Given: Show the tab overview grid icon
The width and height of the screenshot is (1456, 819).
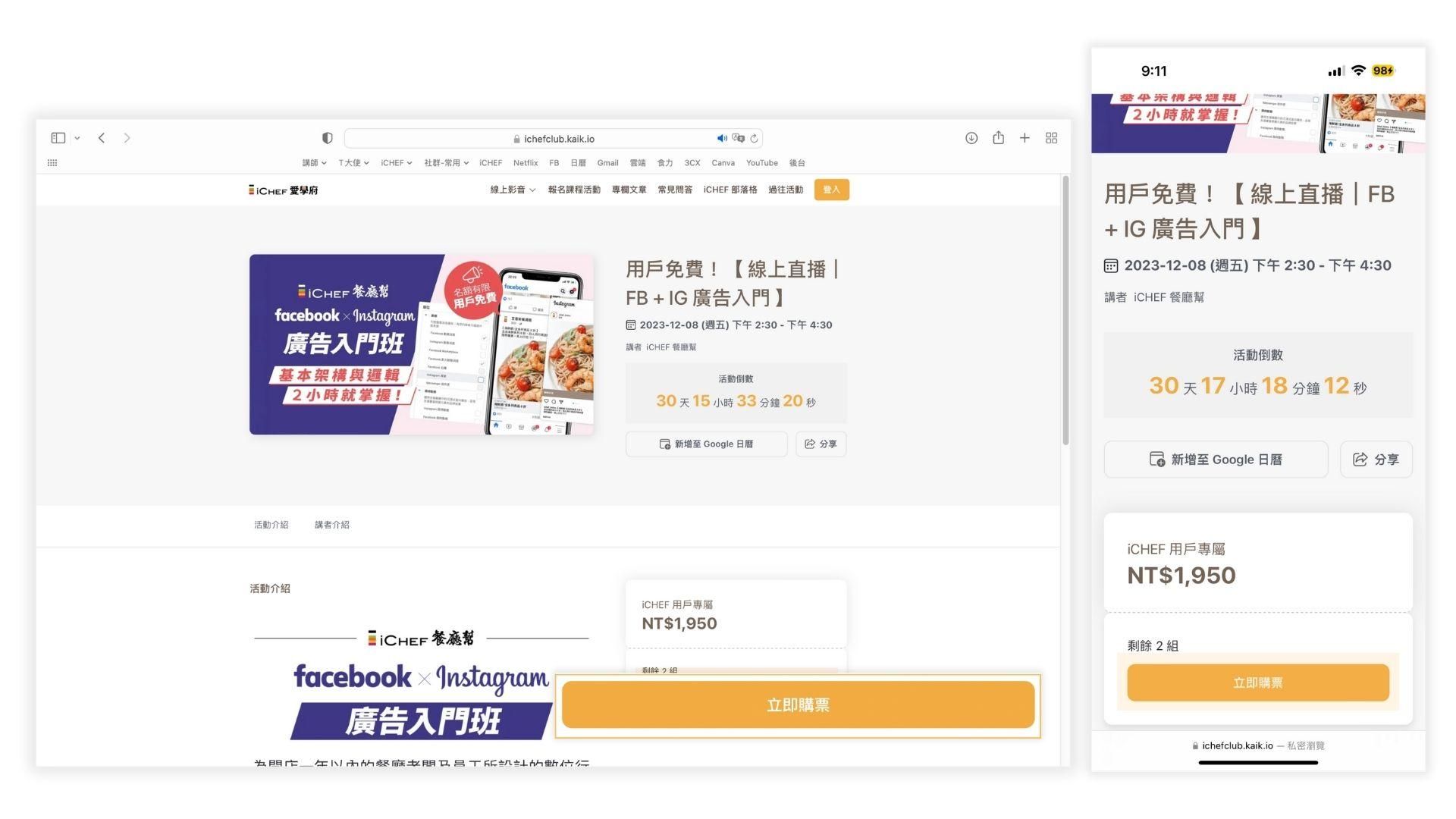Looking at the screenshot, I should point(1051,138).
